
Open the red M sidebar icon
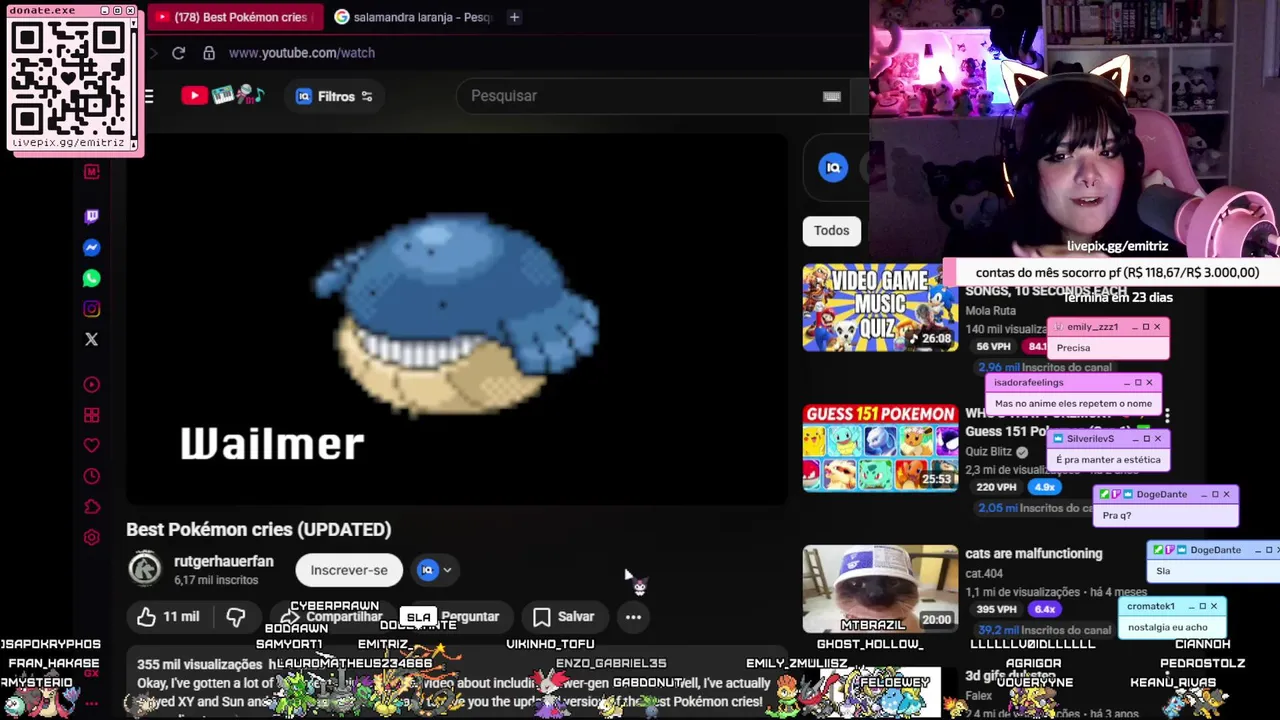point(92,172)
